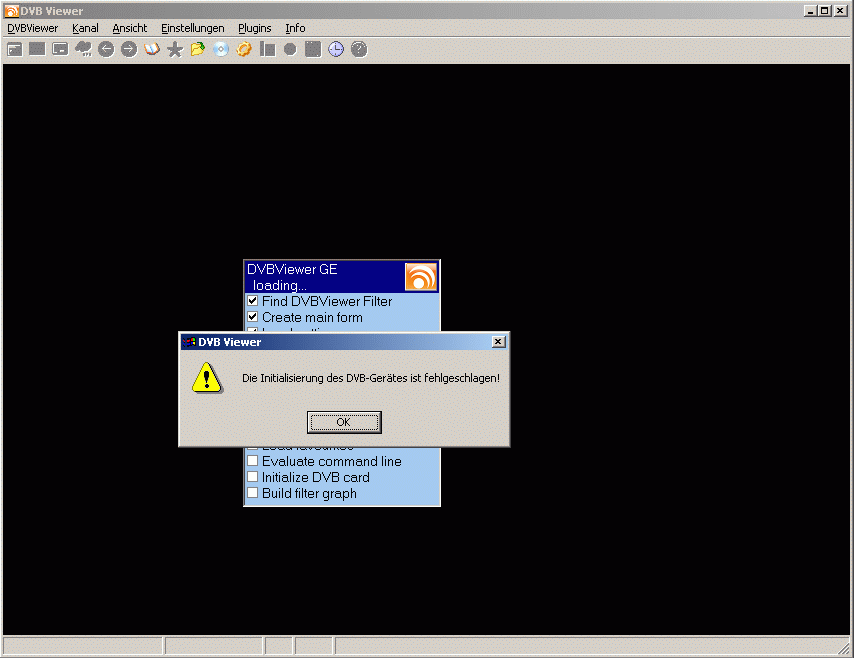Click the resize grip in status bar corner
Screen dimensions: 854x658
pyautogui.click(x=844, y=648)
